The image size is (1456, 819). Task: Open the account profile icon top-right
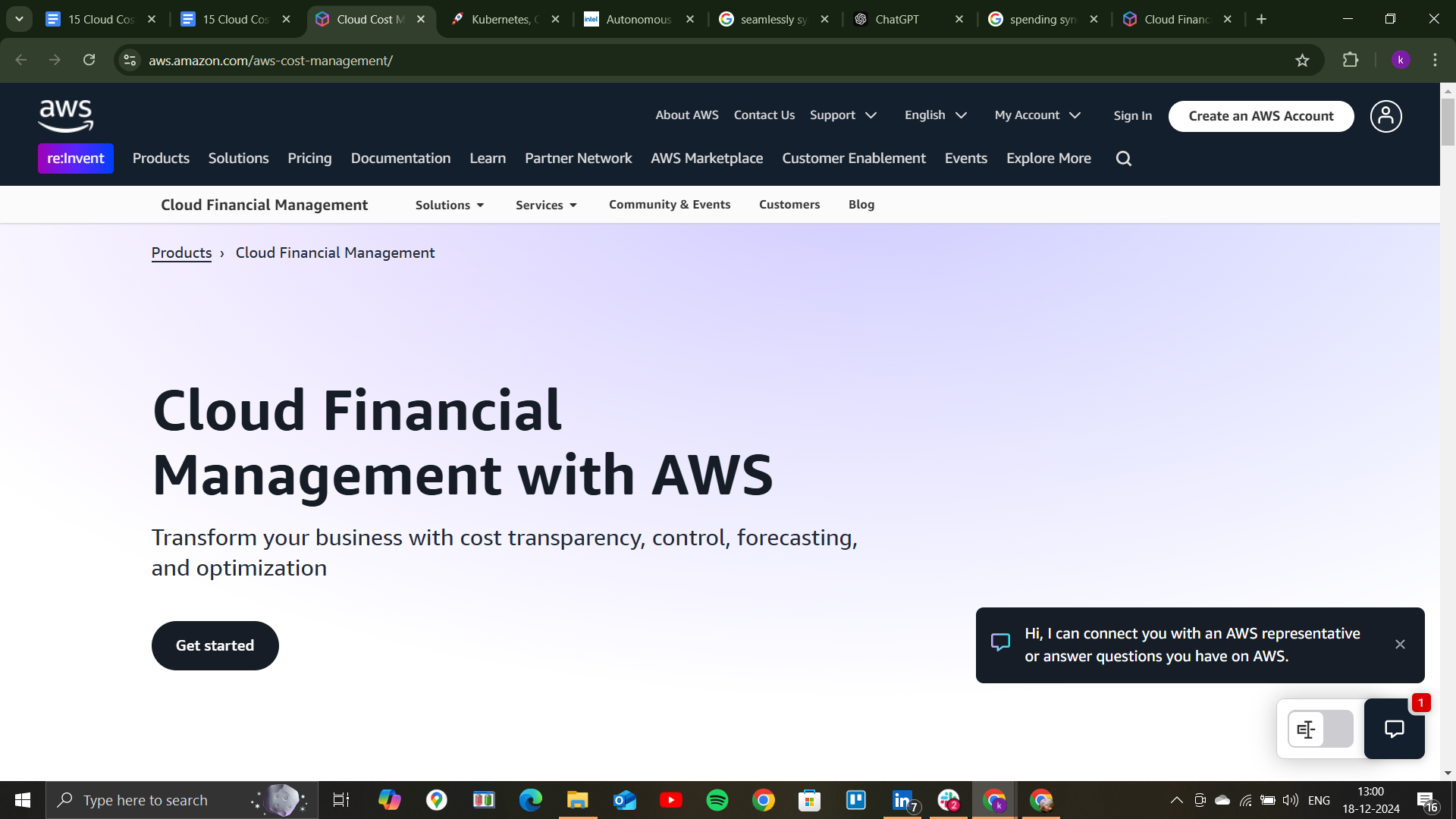[1385, 116]
